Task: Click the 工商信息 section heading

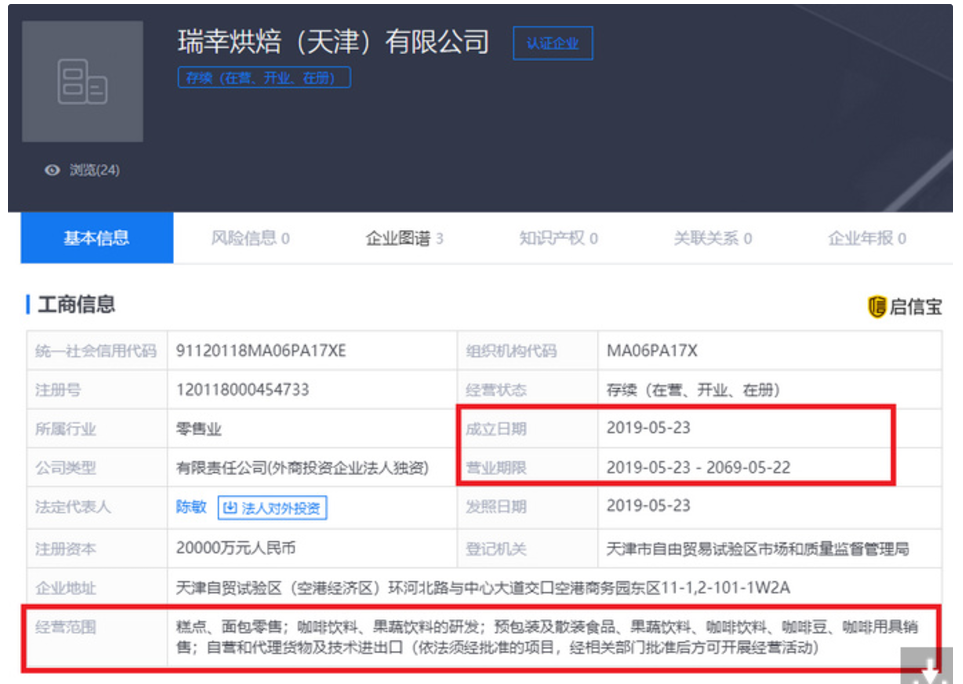Action: coord(76,304)
